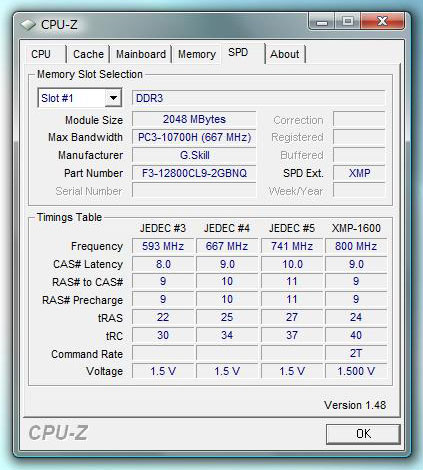Screen dimensions: 423x470
Task: Click the Memory Slot Selection group title
Action: pyautogui.click(x=90, y=74)
